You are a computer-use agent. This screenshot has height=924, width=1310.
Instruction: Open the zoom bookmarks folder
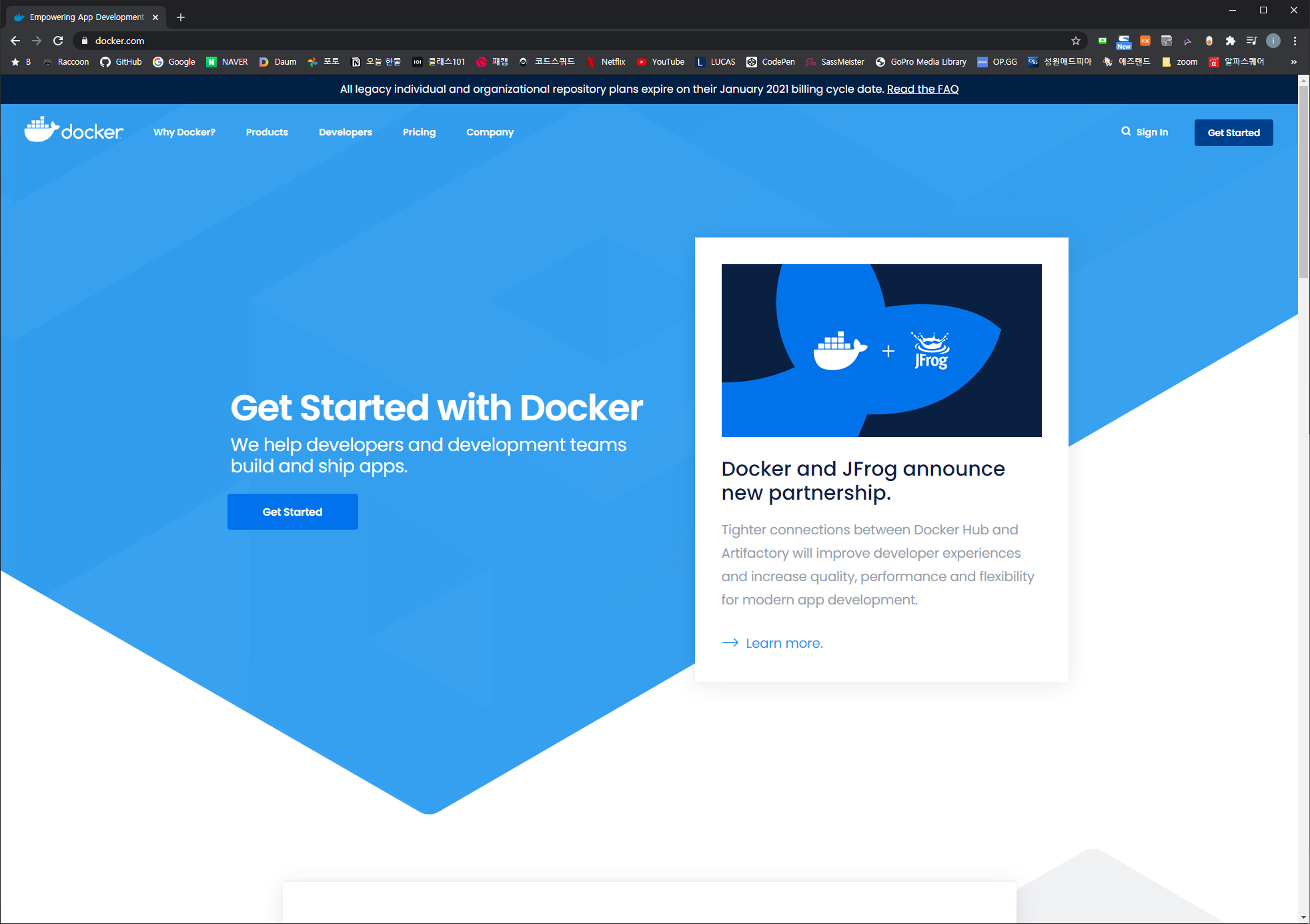pyautogui.click(x=1179, y=62)
